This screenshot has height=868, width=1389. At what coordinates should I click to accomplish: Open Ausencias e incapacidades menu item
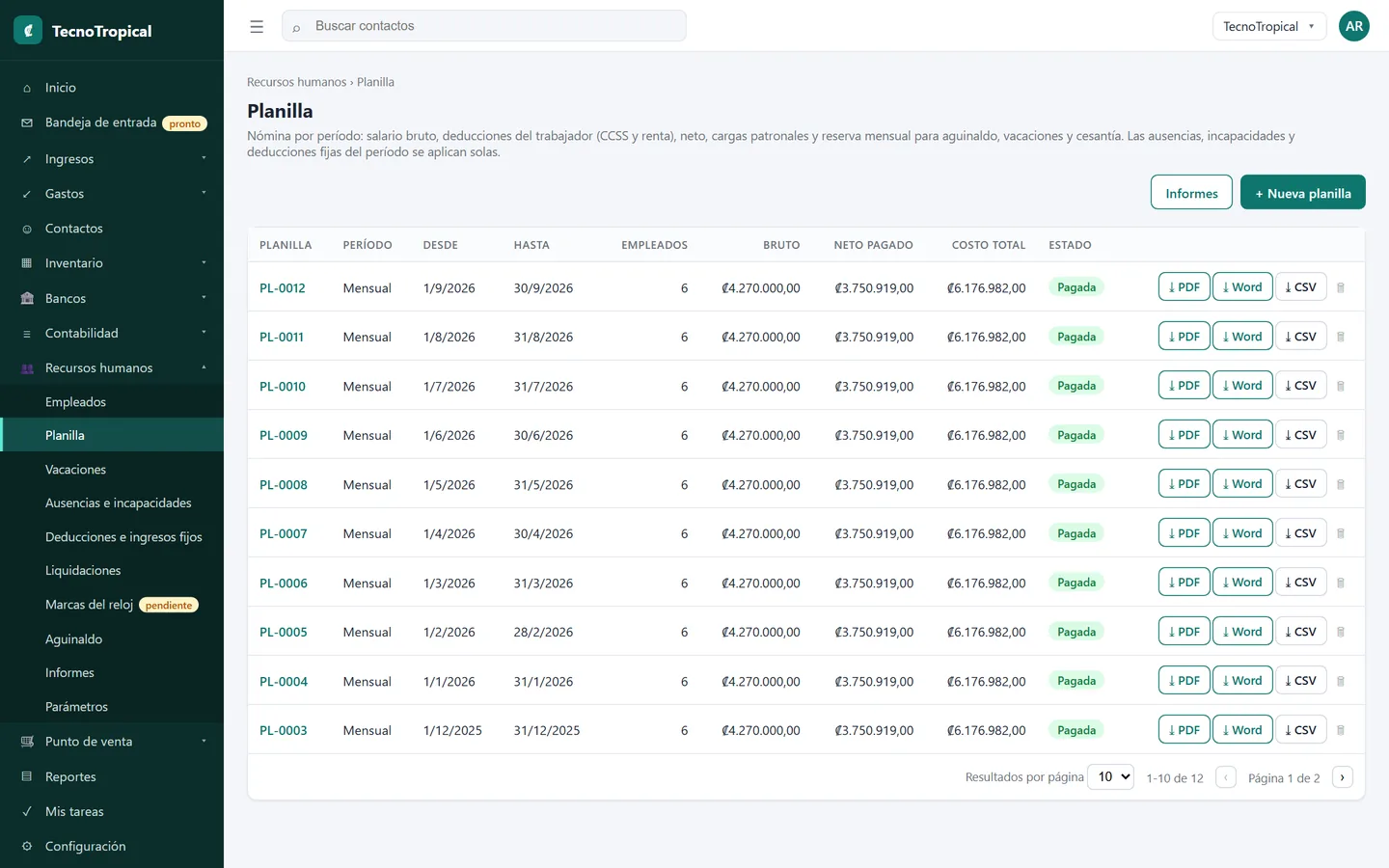click(x=112, y=502)
